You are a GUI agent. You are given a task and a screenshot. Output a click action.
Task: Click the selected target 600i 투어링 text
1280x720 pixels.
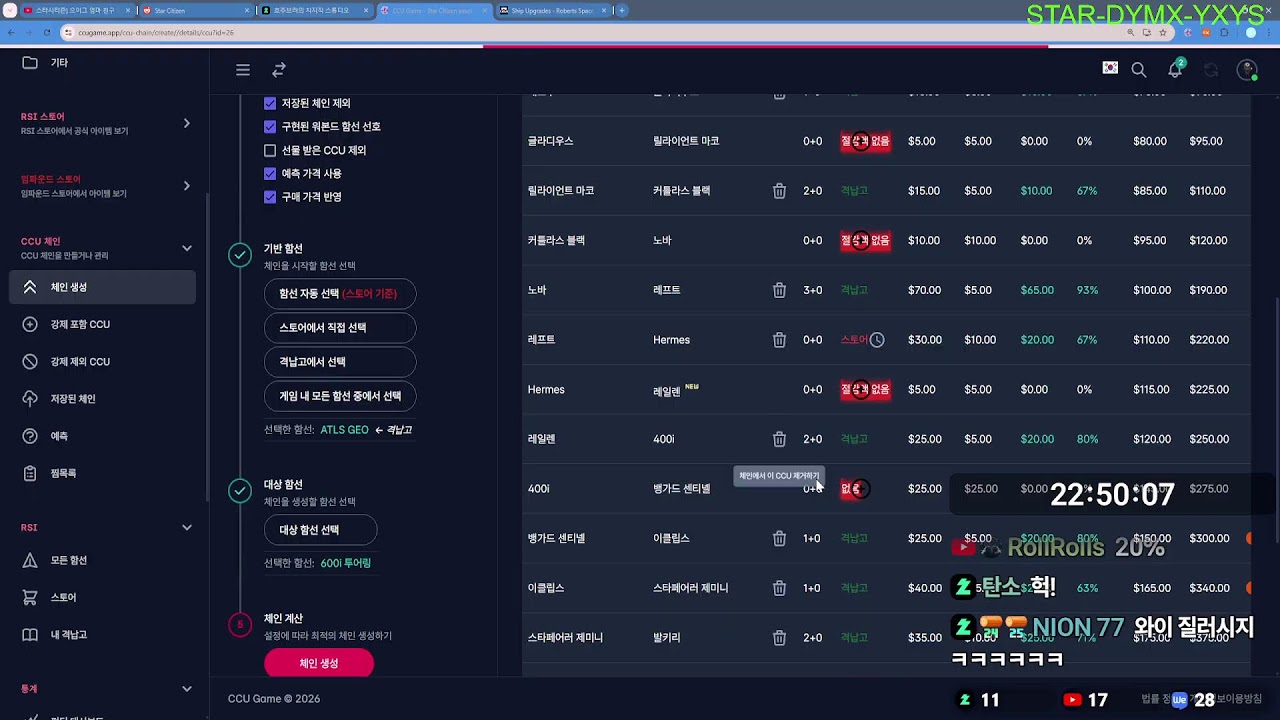(345, 563)
